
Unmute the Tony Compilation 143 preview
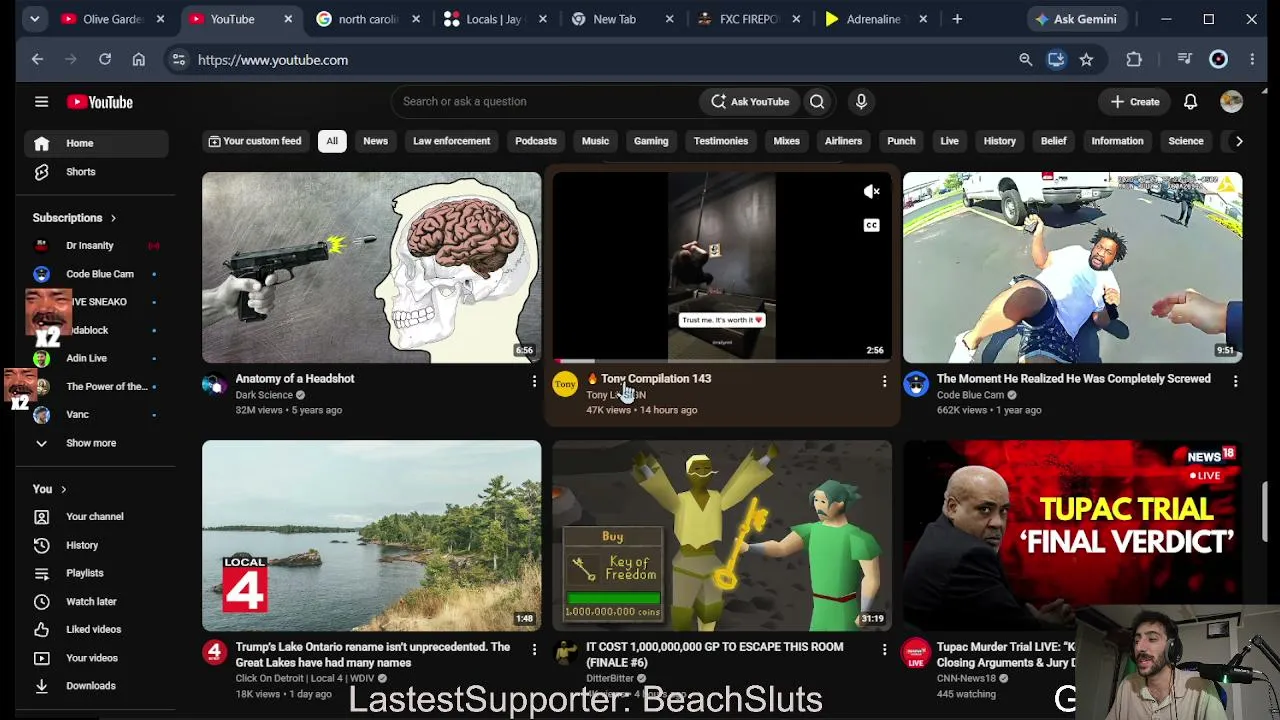coord(872,192)
